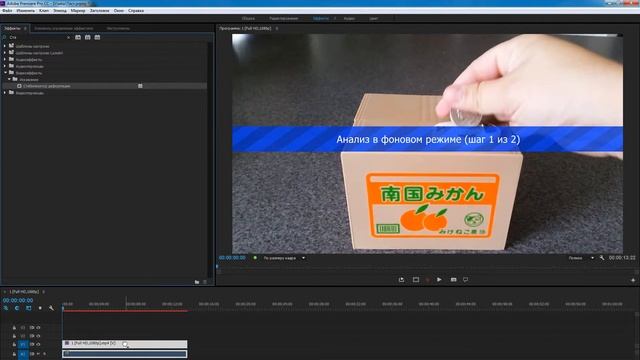The height and width of the screenshot is (360, 640).
Task: Open the Справка menu
Action: pyautogui.click(x=136, y=11)
